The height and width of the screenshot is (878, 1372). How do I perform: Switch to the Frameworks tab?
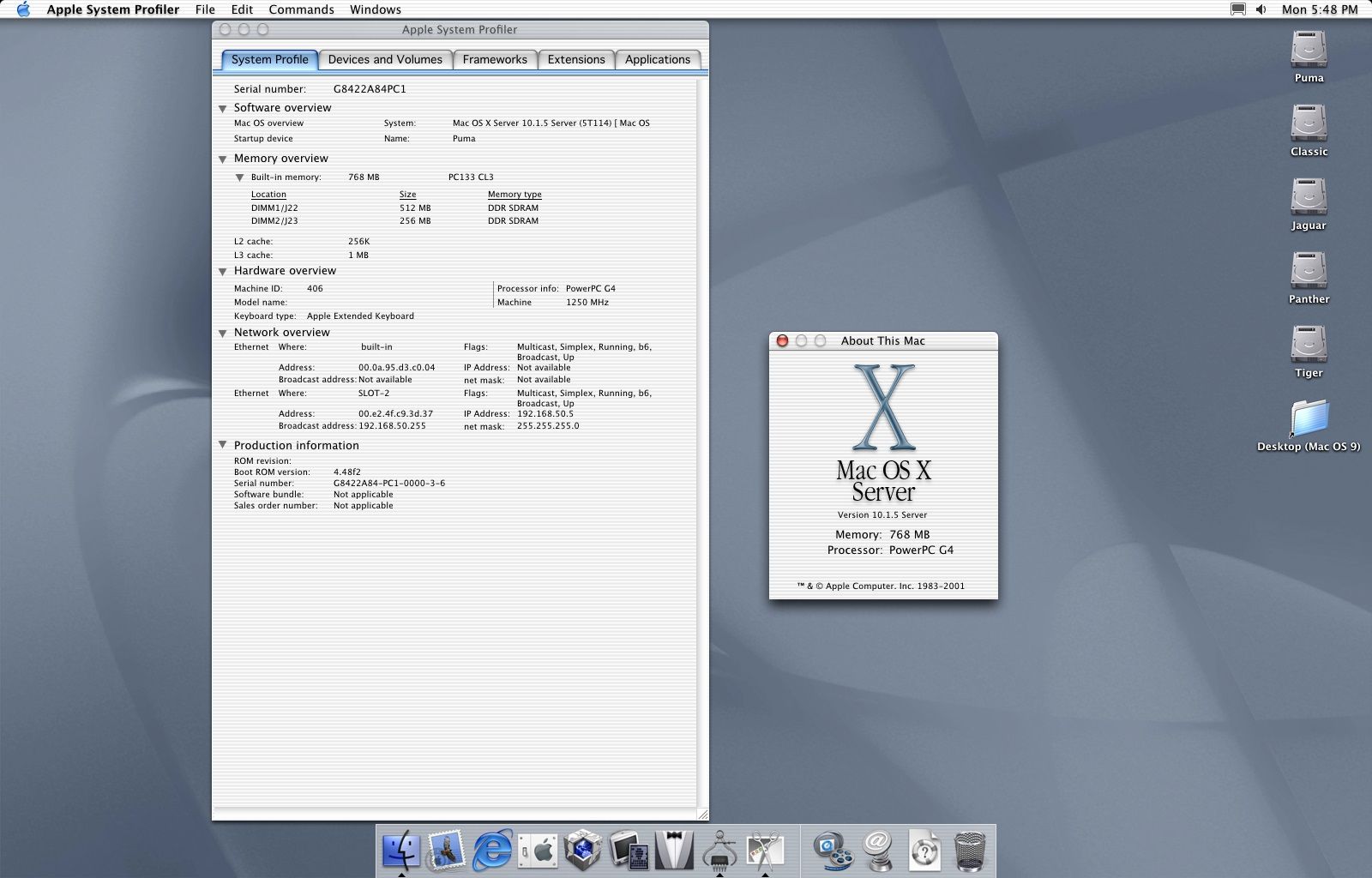pyautogui.click(x=495, y=59)
